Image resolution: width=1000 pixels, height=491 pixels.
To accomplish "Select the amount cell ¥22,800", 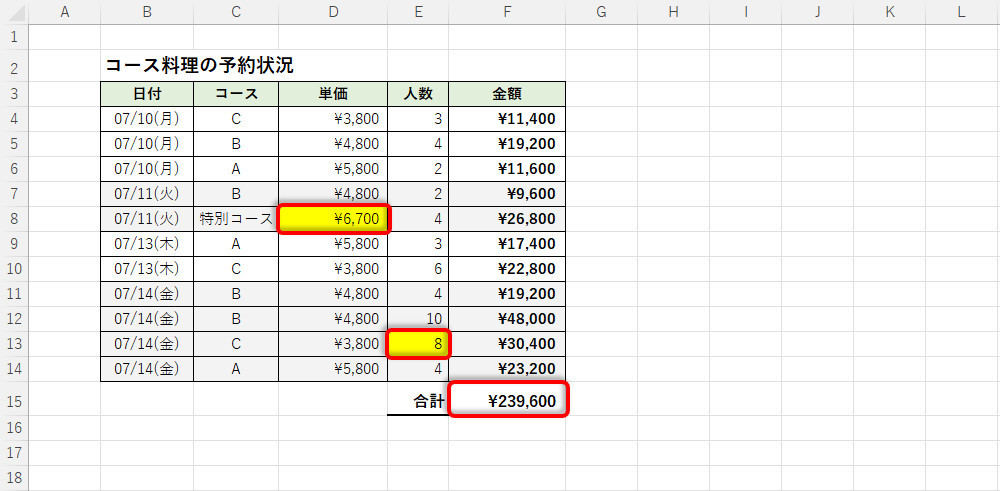I will click(x=507, y=269).
